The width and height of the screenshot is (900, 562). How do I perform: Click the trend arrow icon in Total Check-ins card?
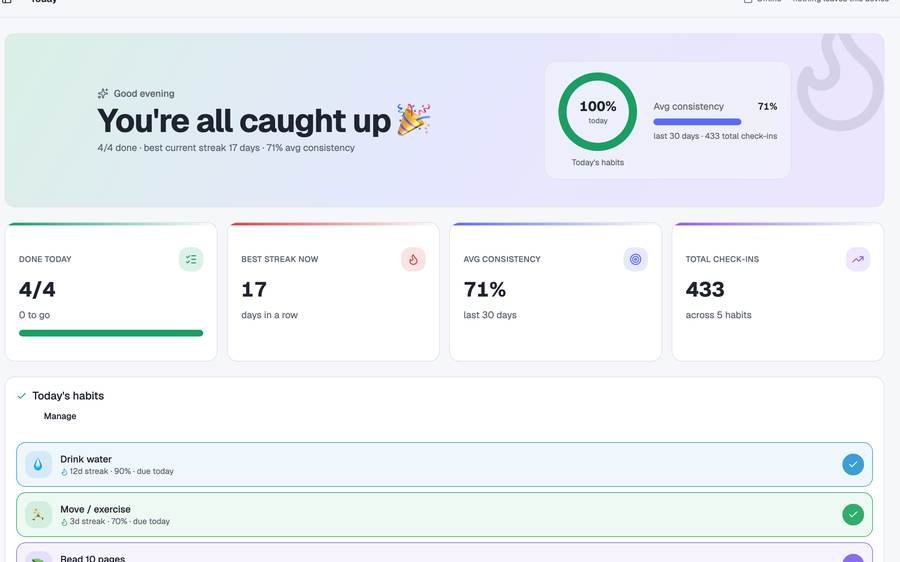point(858,259)
